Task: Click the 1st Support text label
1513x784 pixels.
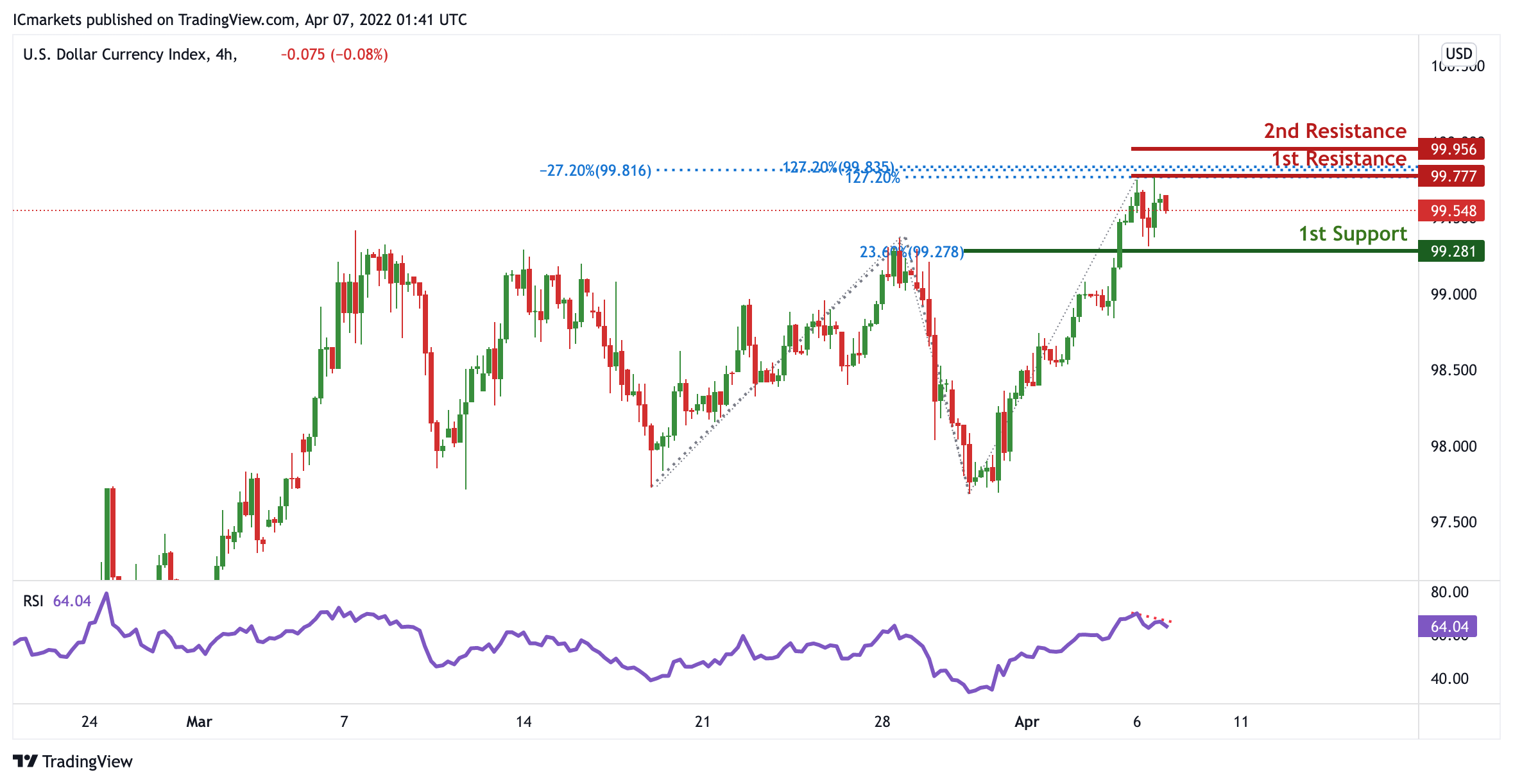Action: [x=1353, y=234]
